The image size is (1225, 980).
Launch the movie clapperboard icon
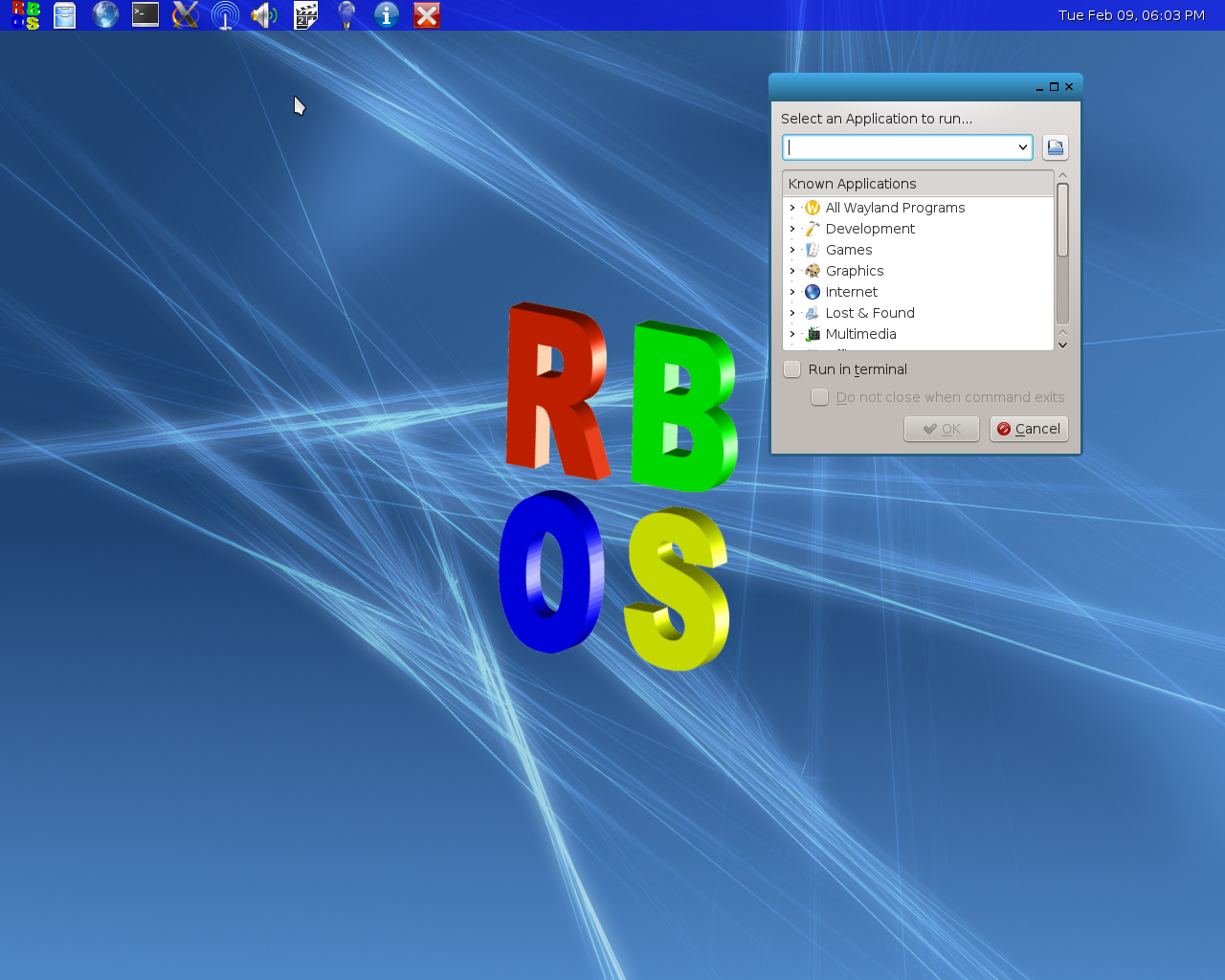point(305,15)
